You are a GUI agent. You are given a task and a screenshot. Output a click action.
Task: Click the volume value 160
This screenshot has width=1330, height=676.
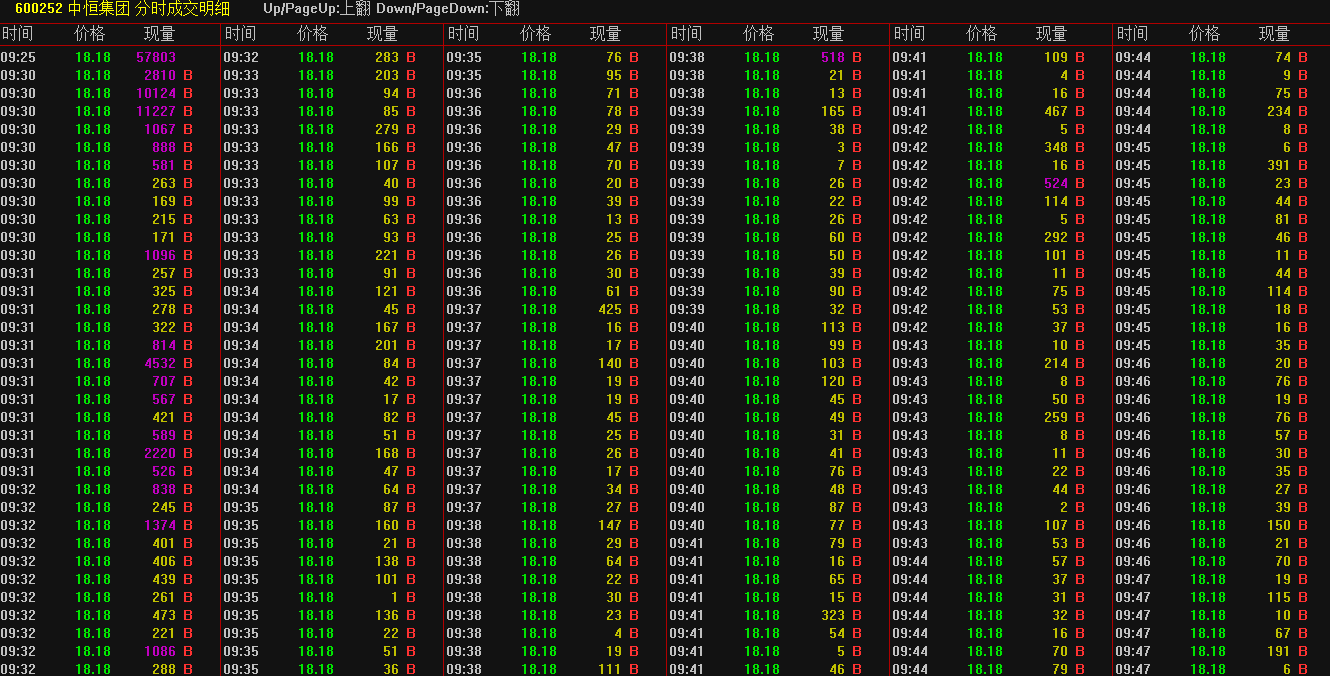(x=387, y=525)
